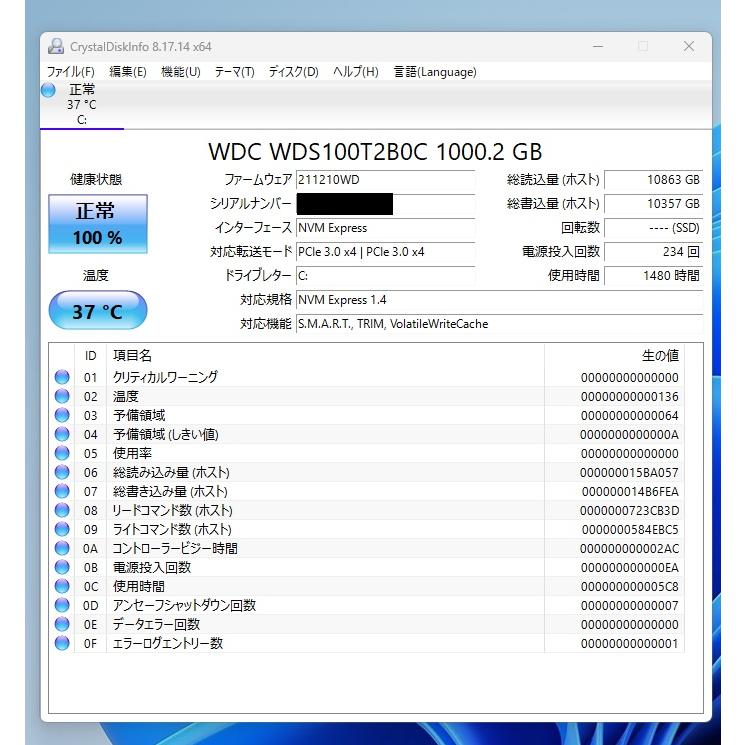
Task: Click the status icon for 01 クリティカルワーニング
Action: click(x=62, y=377)
